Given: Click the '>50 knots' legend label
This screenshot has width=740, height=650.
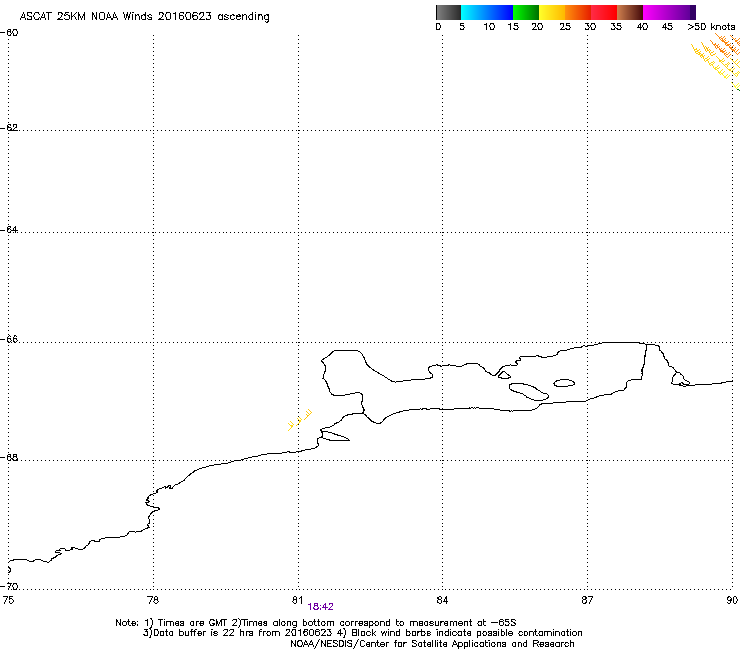Looking at the screenshot, I should 711,27.
